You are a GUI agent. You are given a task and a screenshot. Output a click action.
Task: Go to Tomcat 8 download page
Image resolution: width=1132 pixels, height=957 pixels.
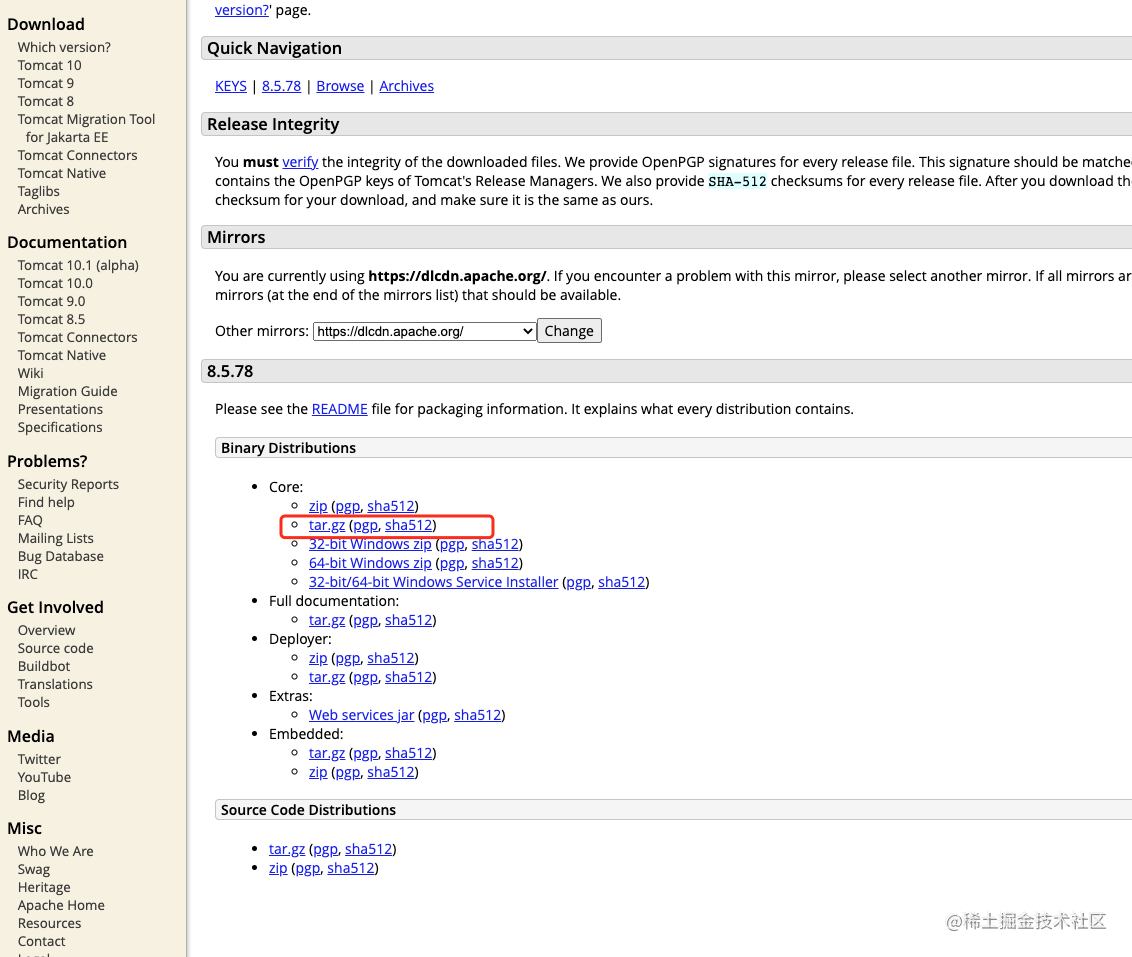pos(46,102)
